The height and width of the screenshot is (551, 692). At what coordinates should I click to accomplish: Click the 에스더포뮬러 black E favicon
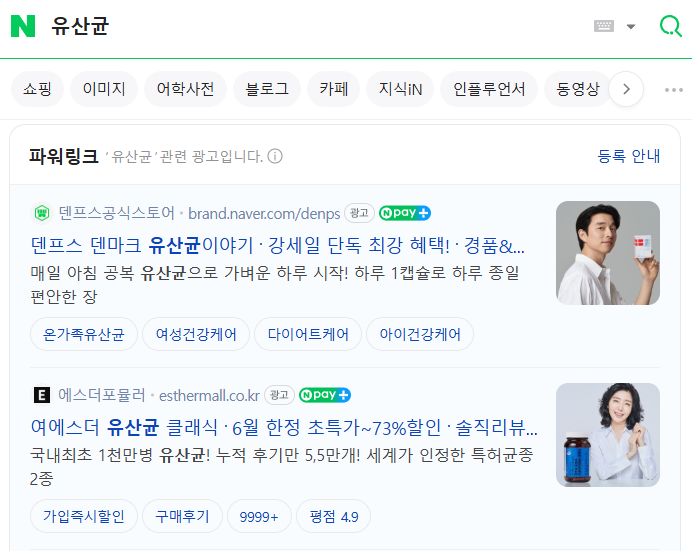[x=42, y=395]
